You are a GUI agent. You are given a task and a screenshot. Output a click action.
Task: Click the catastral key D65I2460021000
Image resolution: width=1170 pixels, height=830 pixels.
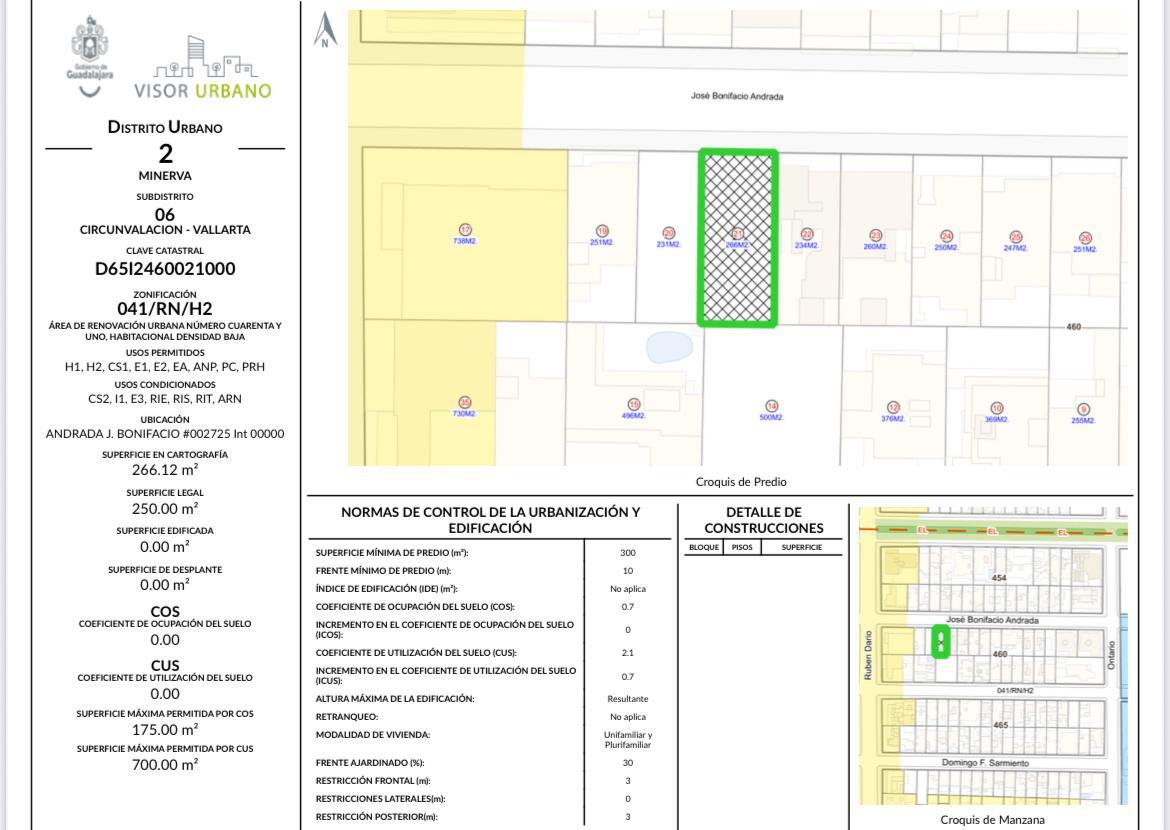(165, 268)
